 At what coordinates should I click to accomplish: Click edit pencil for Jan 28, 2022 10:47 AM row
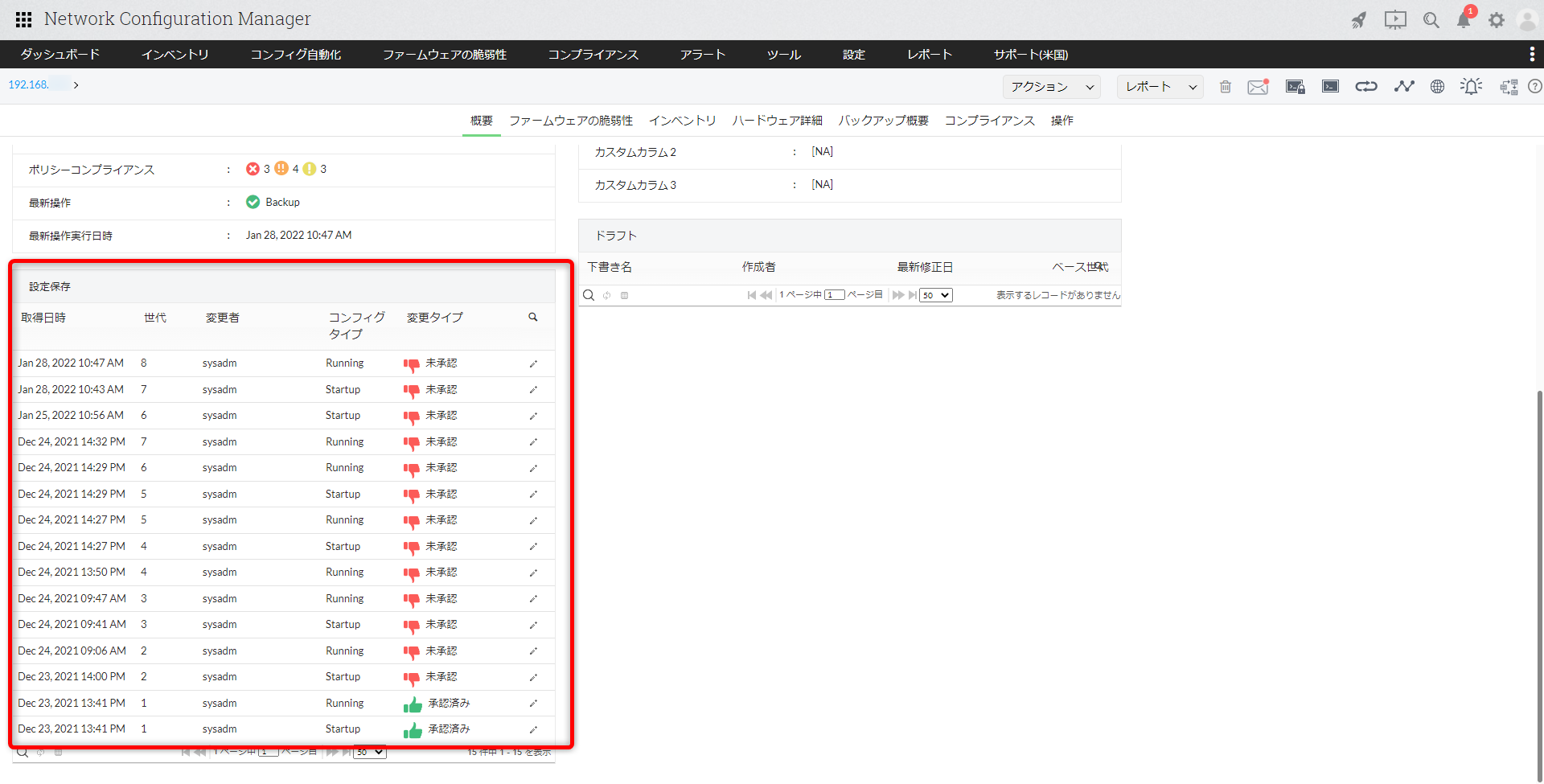pyautogui.click(x=533, y=364)
